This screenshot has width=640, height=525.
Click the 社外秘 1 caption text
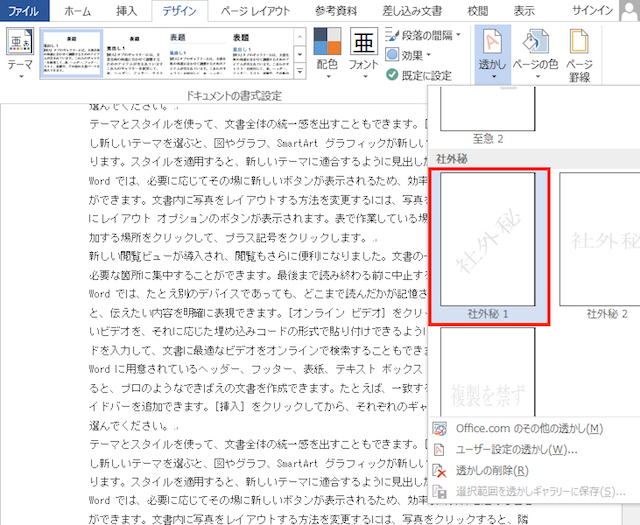[x=488, y=314]
